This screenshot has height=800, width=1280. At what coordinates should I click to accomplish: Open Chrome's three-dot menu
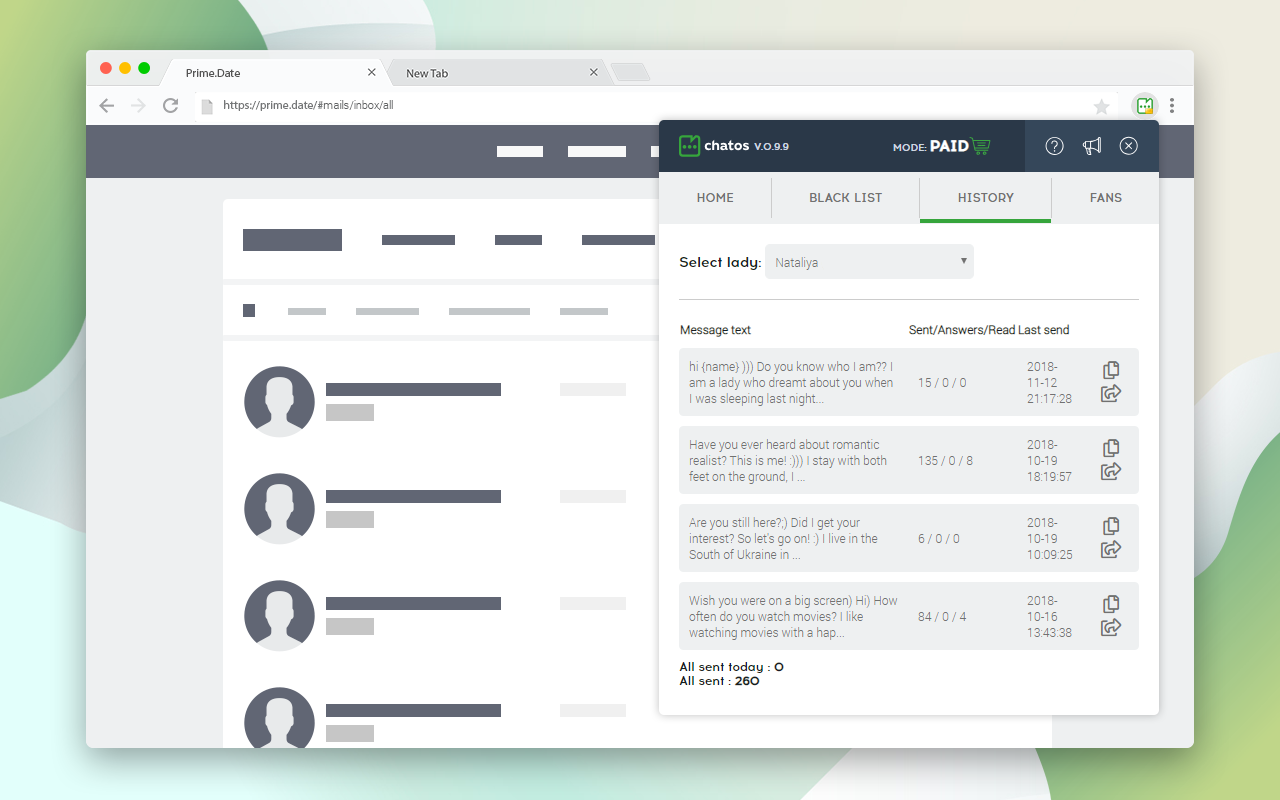tap(1172, 105)
